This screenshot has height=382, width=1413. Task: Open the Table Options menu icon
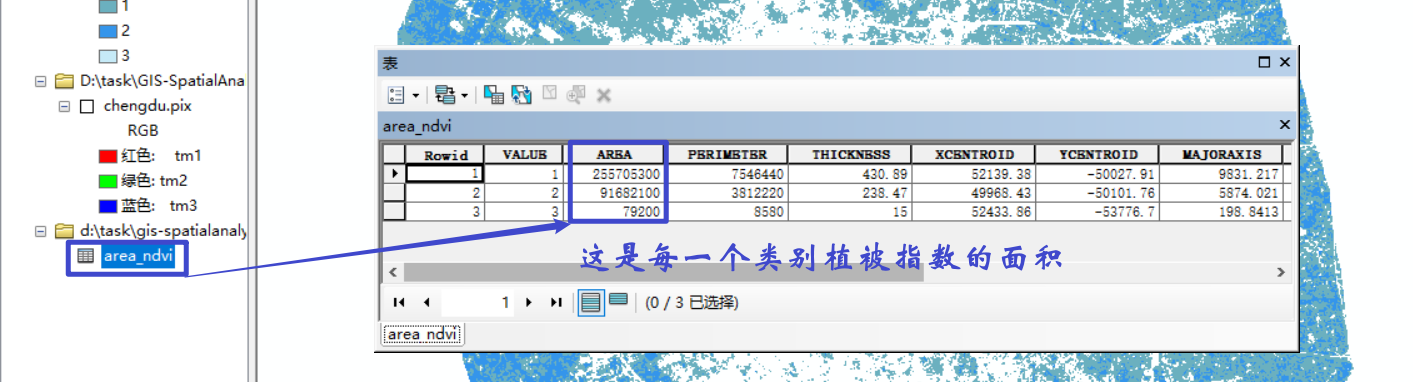pos(396,95)
